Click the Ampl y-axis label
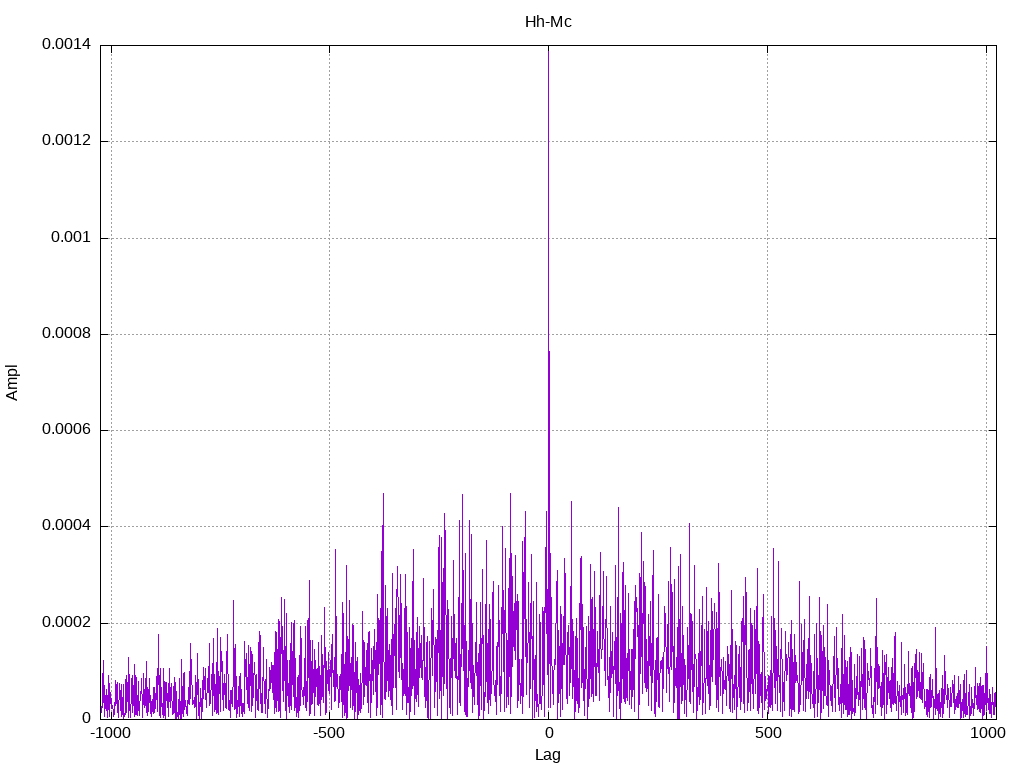This screenshot has height=768, width=1024. (12, 383)
